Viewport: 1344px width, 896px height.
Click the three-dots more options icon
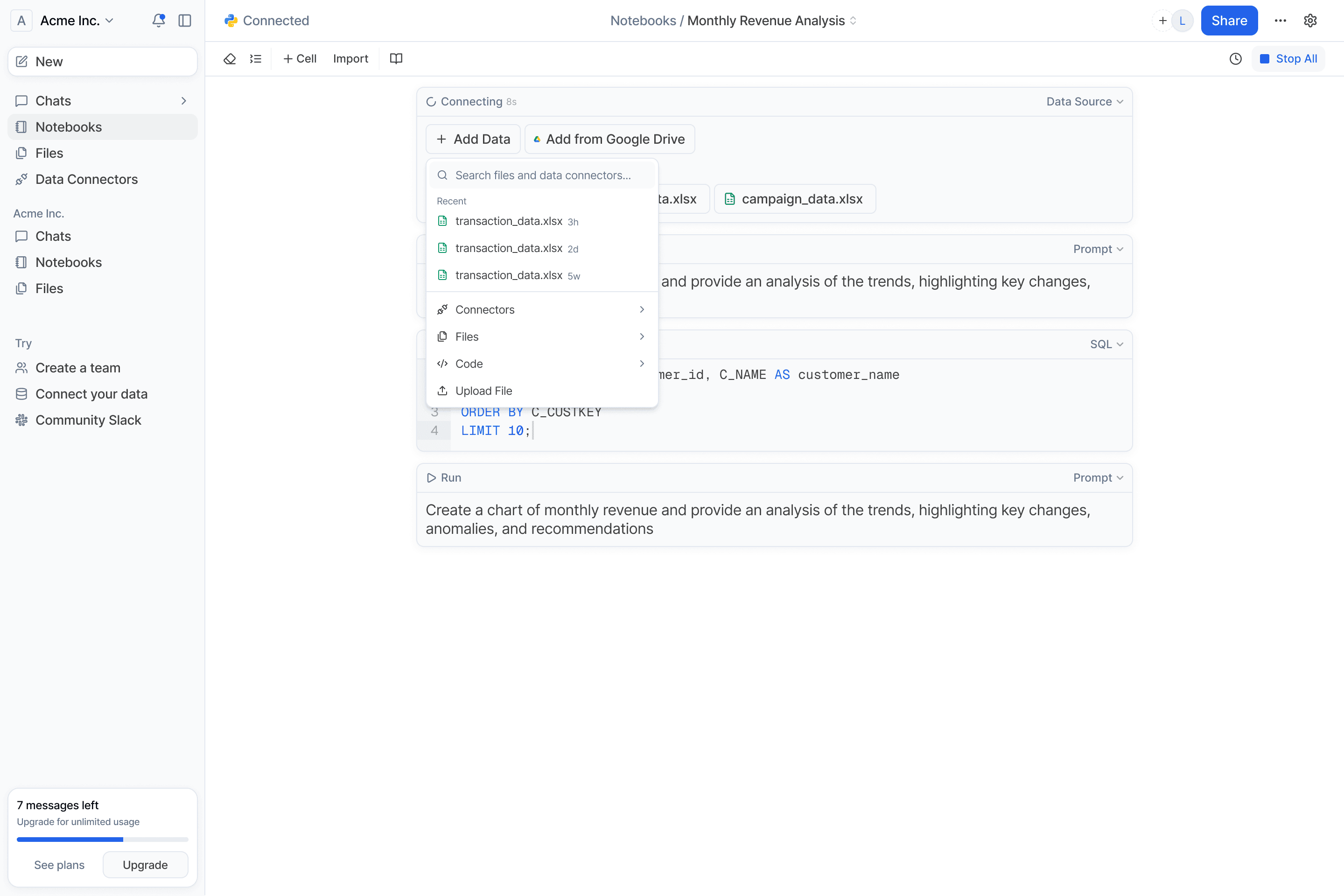point(1280,21)
